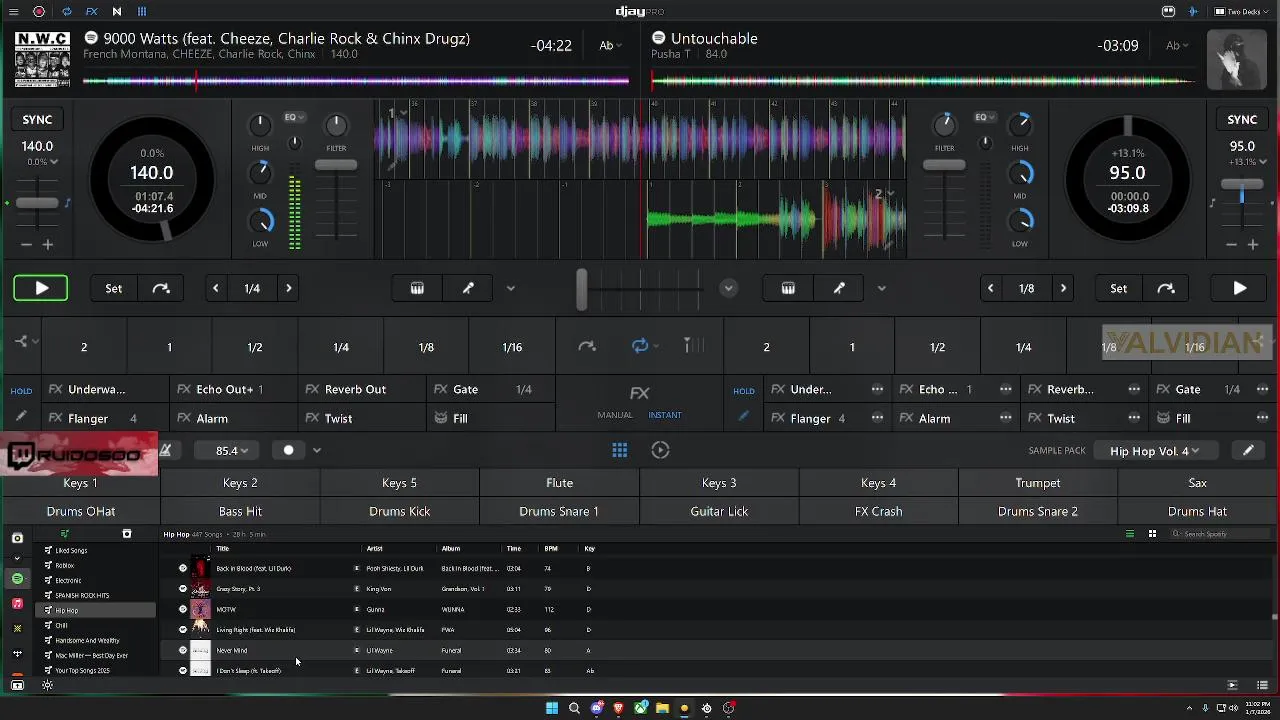Click the Automix robot icon at top right
Screen dimensions: 1280x720
pos(1168,11)
